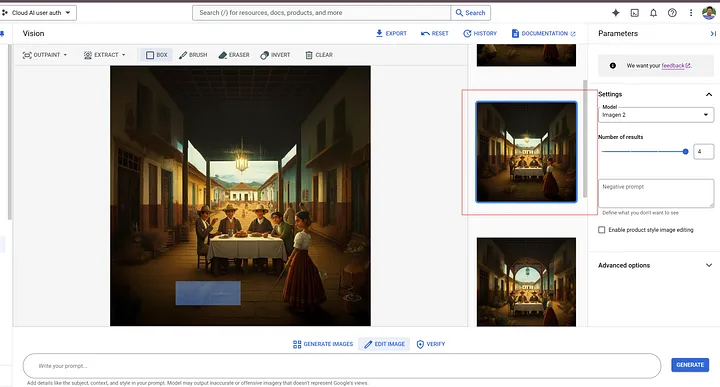720x387 pixels.
Task: Enable product style image editing checkbox
Action: tap(602, 230)
